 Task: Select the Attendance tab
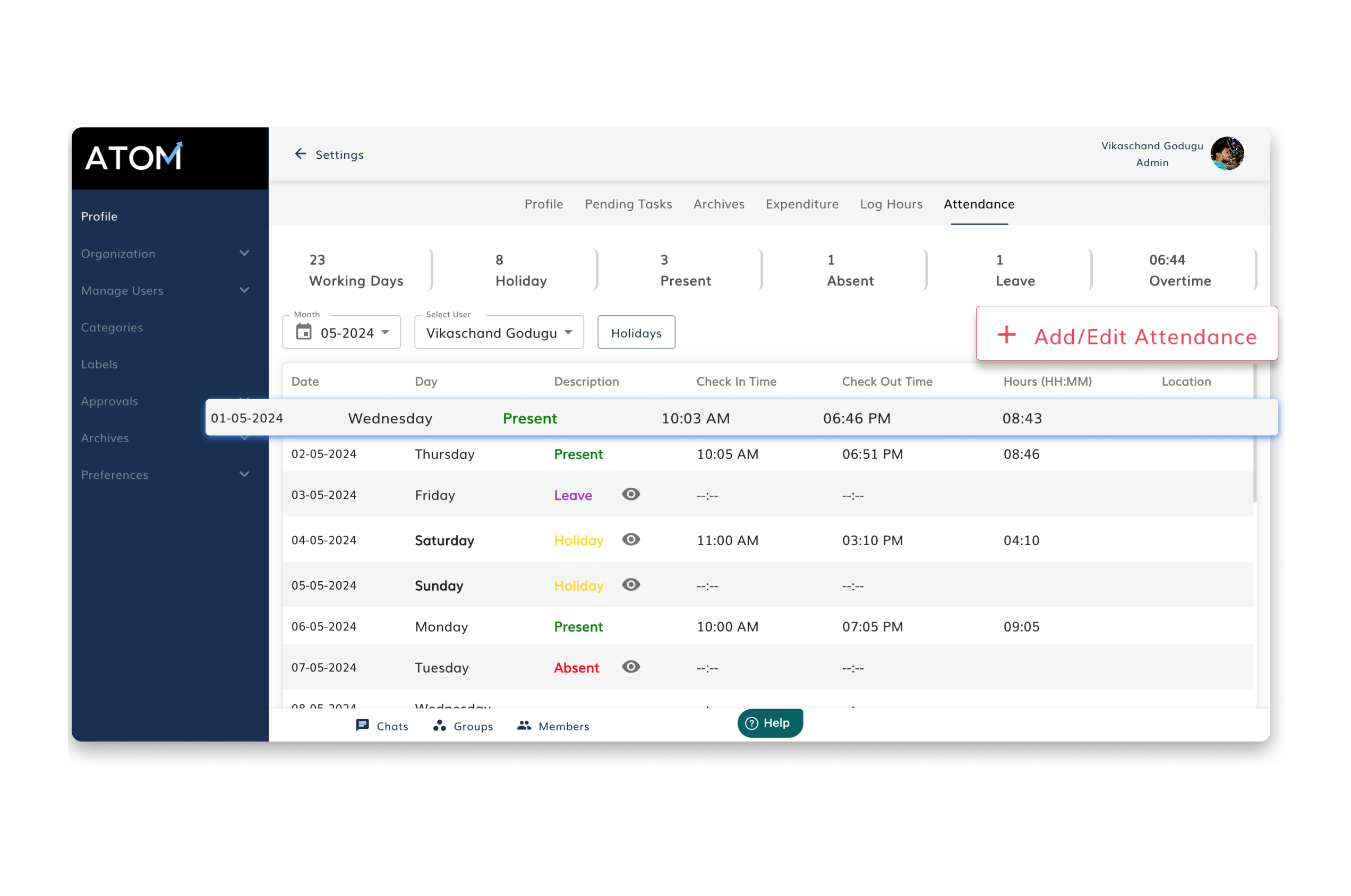coord(979,204)
